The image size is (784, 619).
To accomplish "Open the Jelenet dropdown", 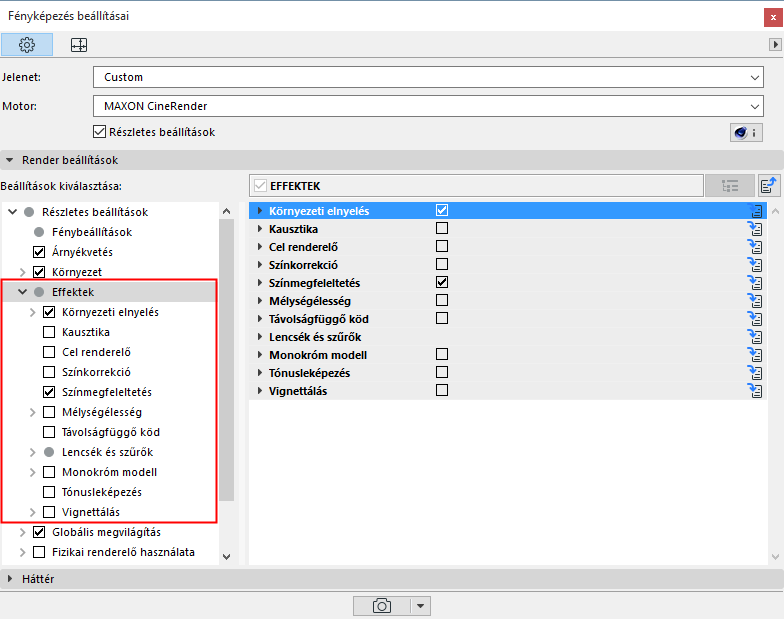I will (428, 78).
